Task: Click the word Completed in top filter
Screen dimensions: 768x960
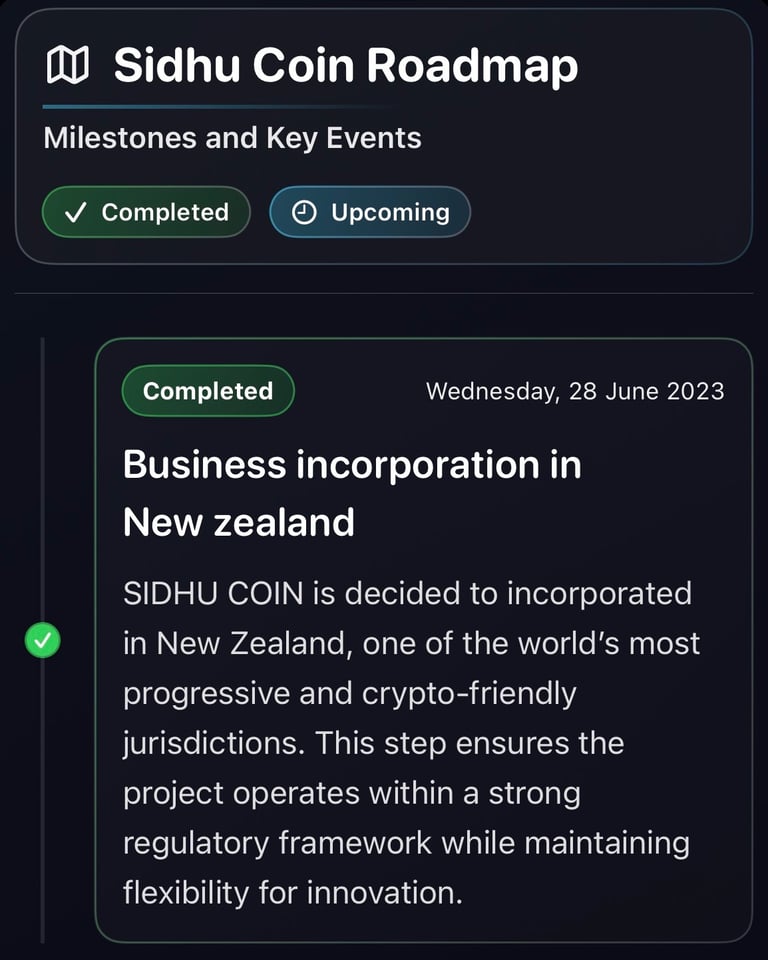Action: pos(165,212)
